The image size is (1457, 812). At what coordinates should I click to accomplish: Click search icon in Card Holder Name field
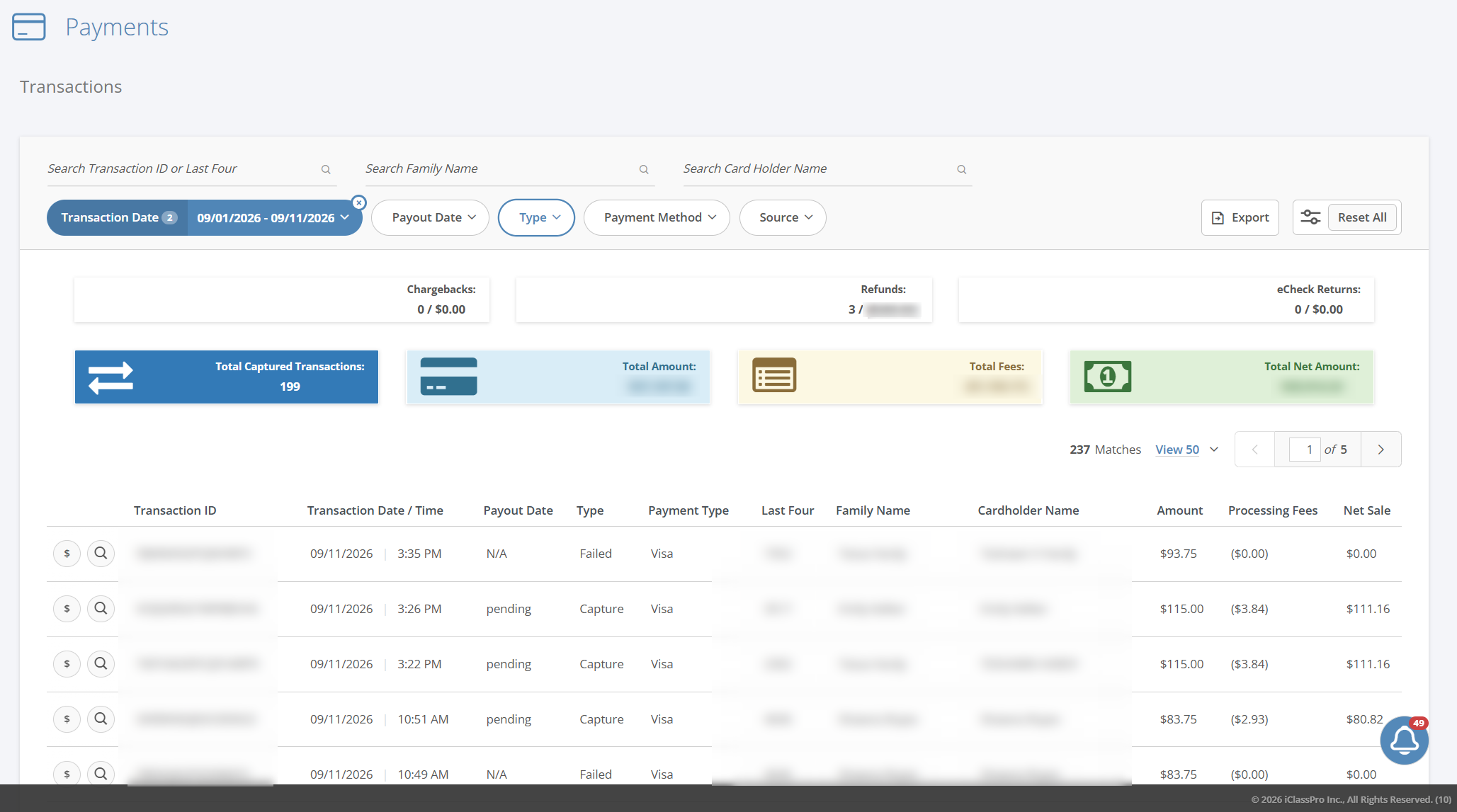click(962, 169)
